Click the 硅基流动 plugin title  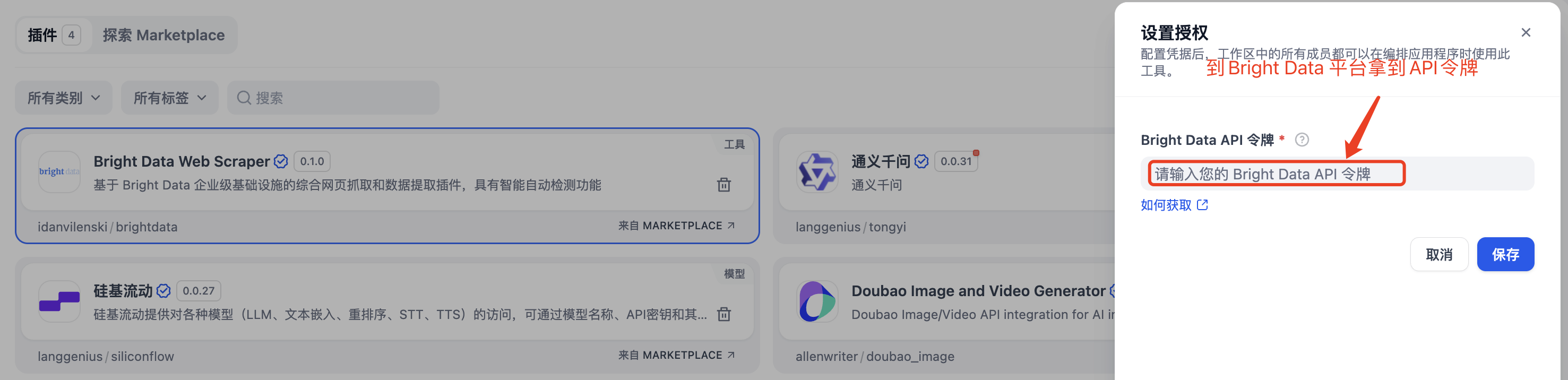click(x=123, y=291)
